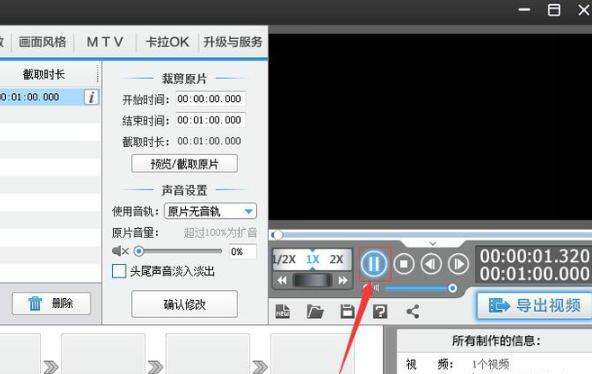This screenshot has height=374, width=592.
Task: Click the player speaker icon left of volume slider
Action: coord(371,289)
